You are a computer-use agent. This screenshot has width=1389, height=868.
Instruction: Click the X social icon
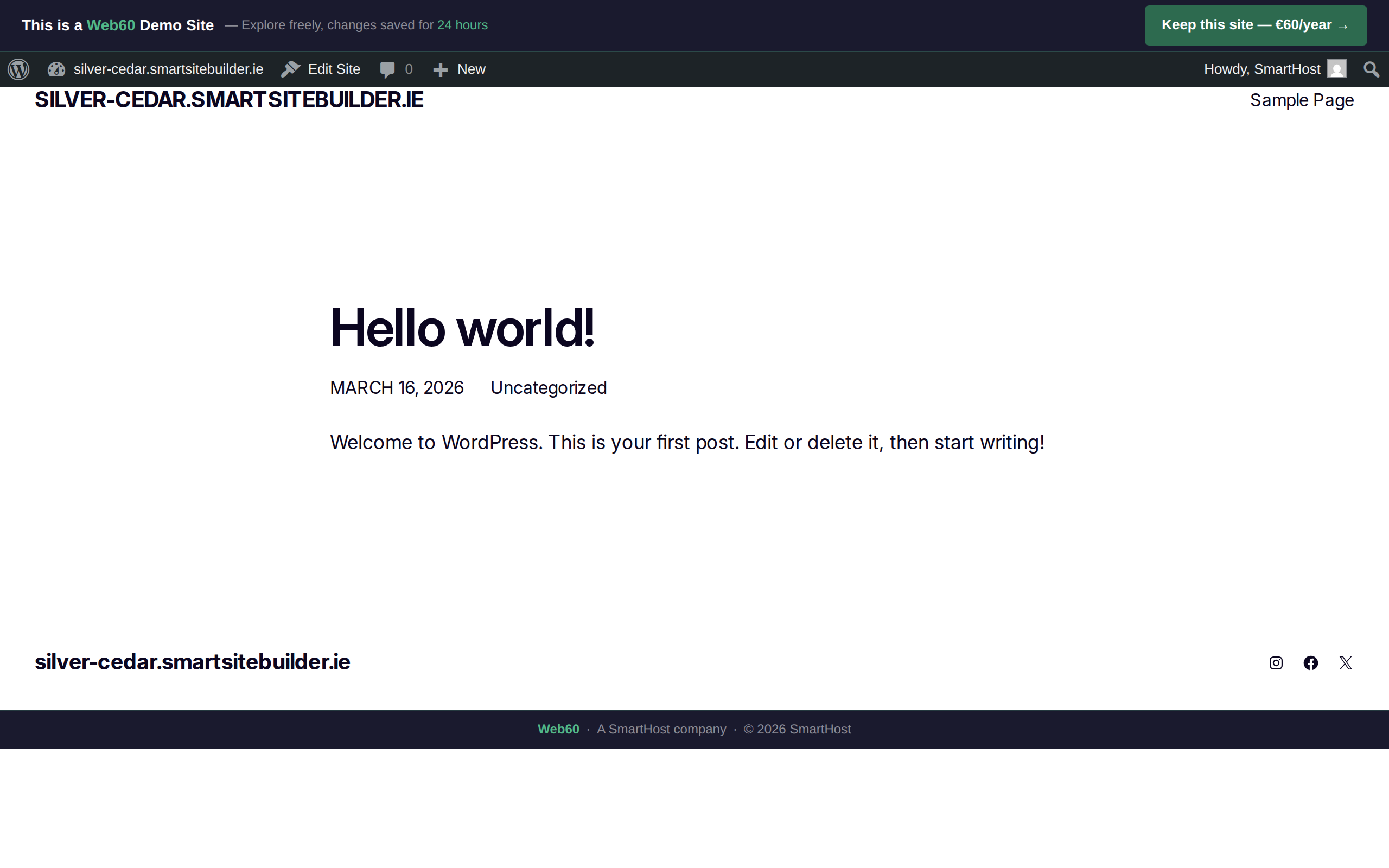[x=1346, y=663]
